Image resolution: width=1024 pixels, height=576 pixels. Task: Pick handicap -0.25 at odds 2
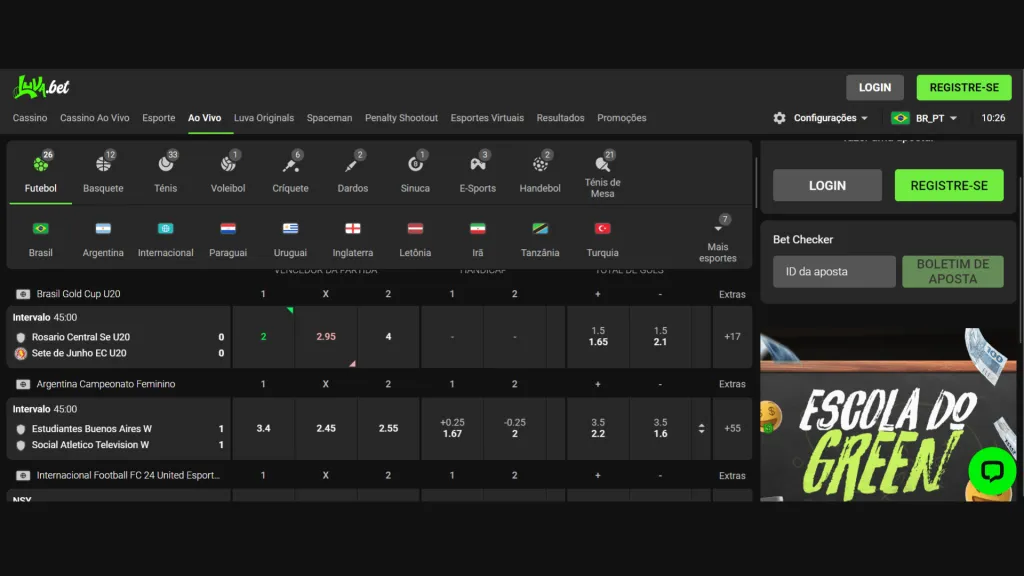tap(515, 428)
